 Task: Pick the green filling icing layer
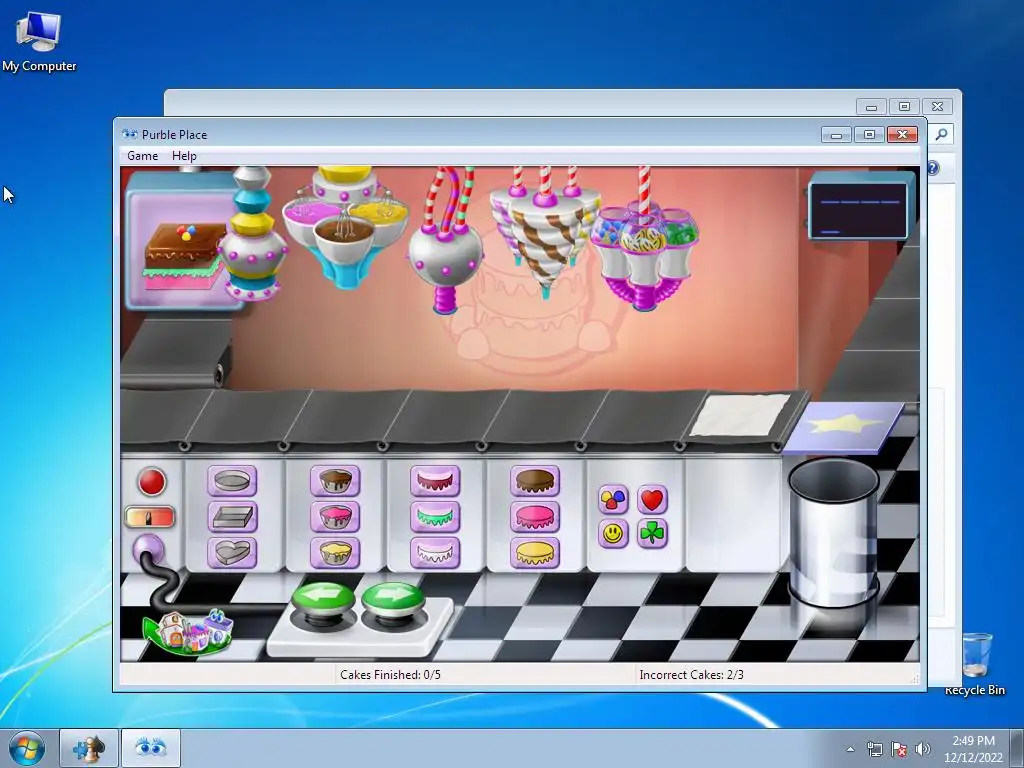pyautogui.click(x=435, y=517)
